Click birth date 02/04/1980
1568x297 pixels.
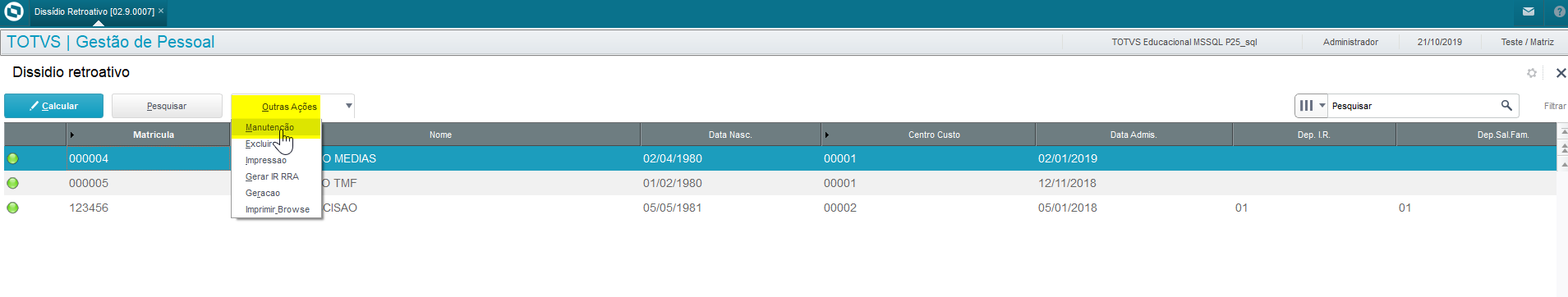pyautogui.click(x=673, y=158)
